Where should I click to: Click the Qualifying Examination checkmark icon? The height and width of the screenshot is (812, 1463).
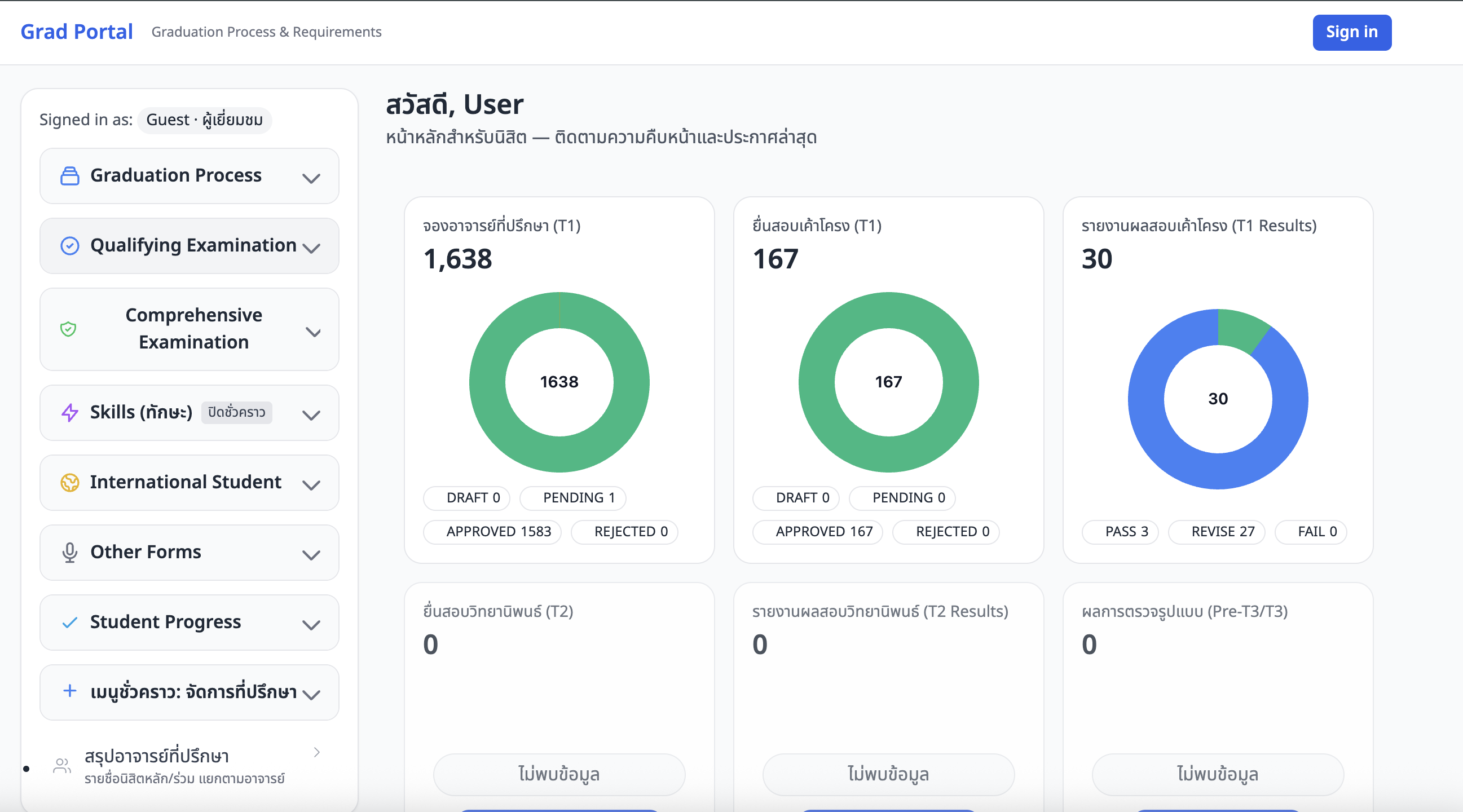tap(69, 245)
